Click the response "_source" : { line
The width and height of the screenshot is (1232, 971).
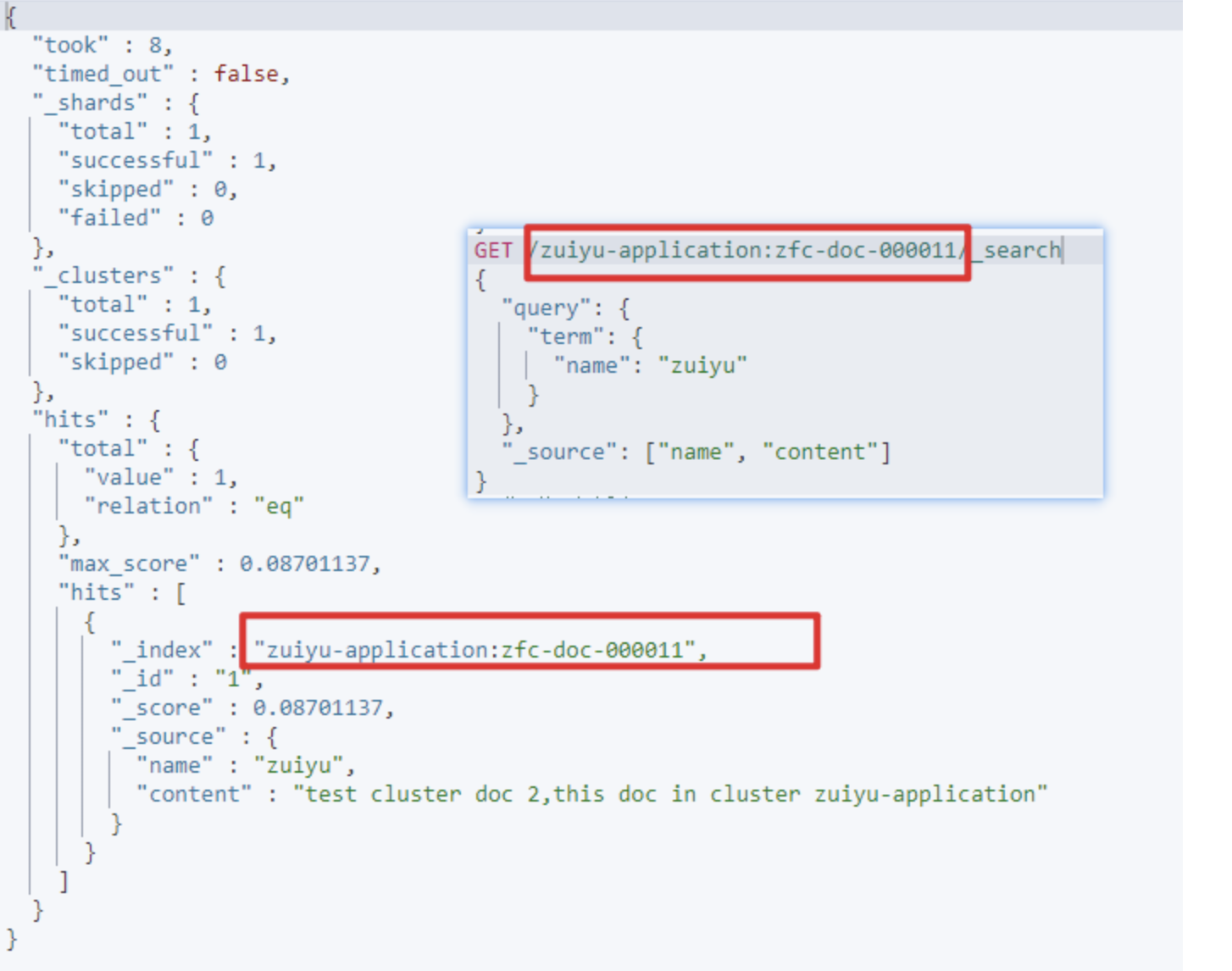pos(194,736)
